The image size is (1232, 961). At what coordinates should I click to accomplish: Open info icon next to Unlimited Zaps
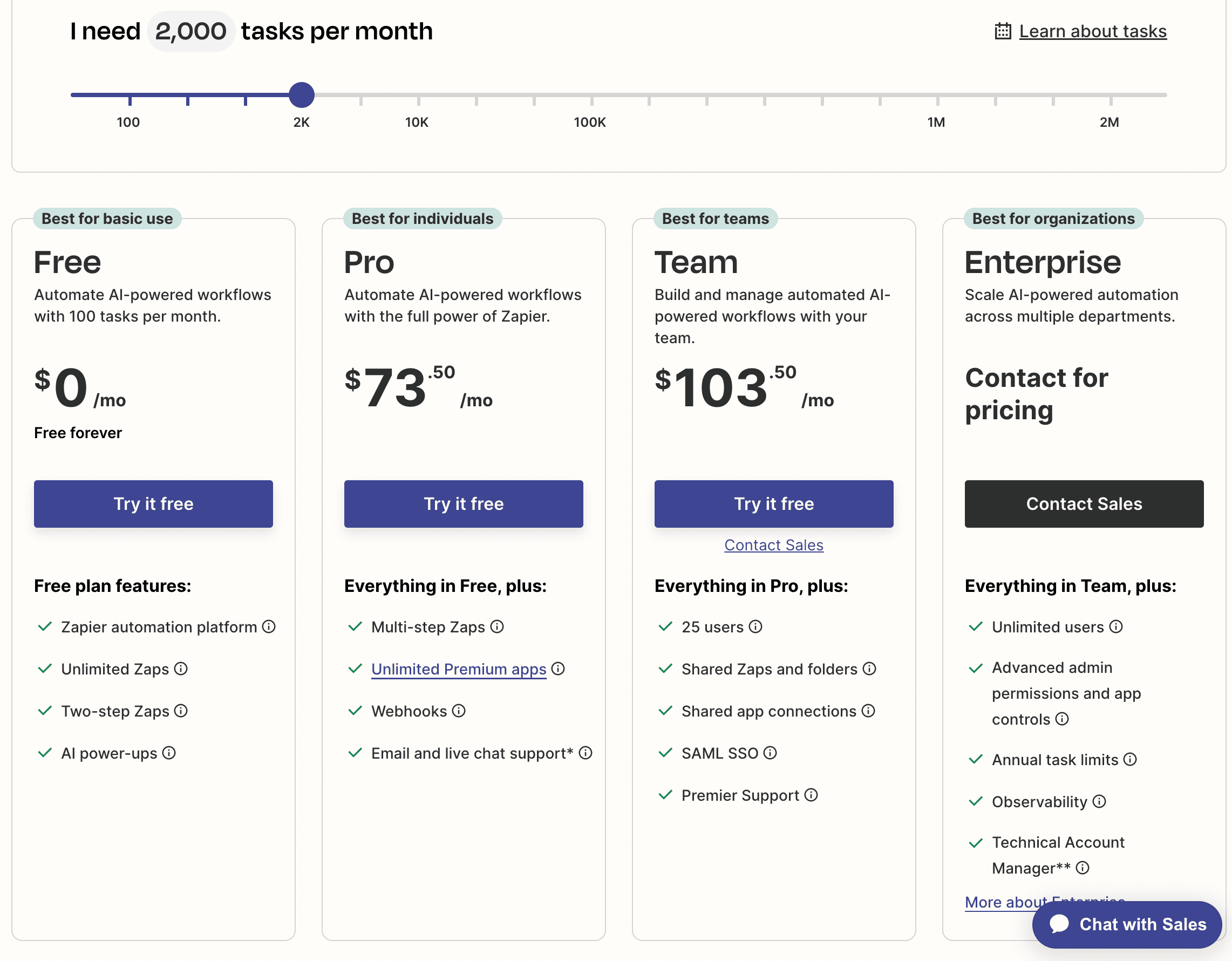click(x=181, y=669)
